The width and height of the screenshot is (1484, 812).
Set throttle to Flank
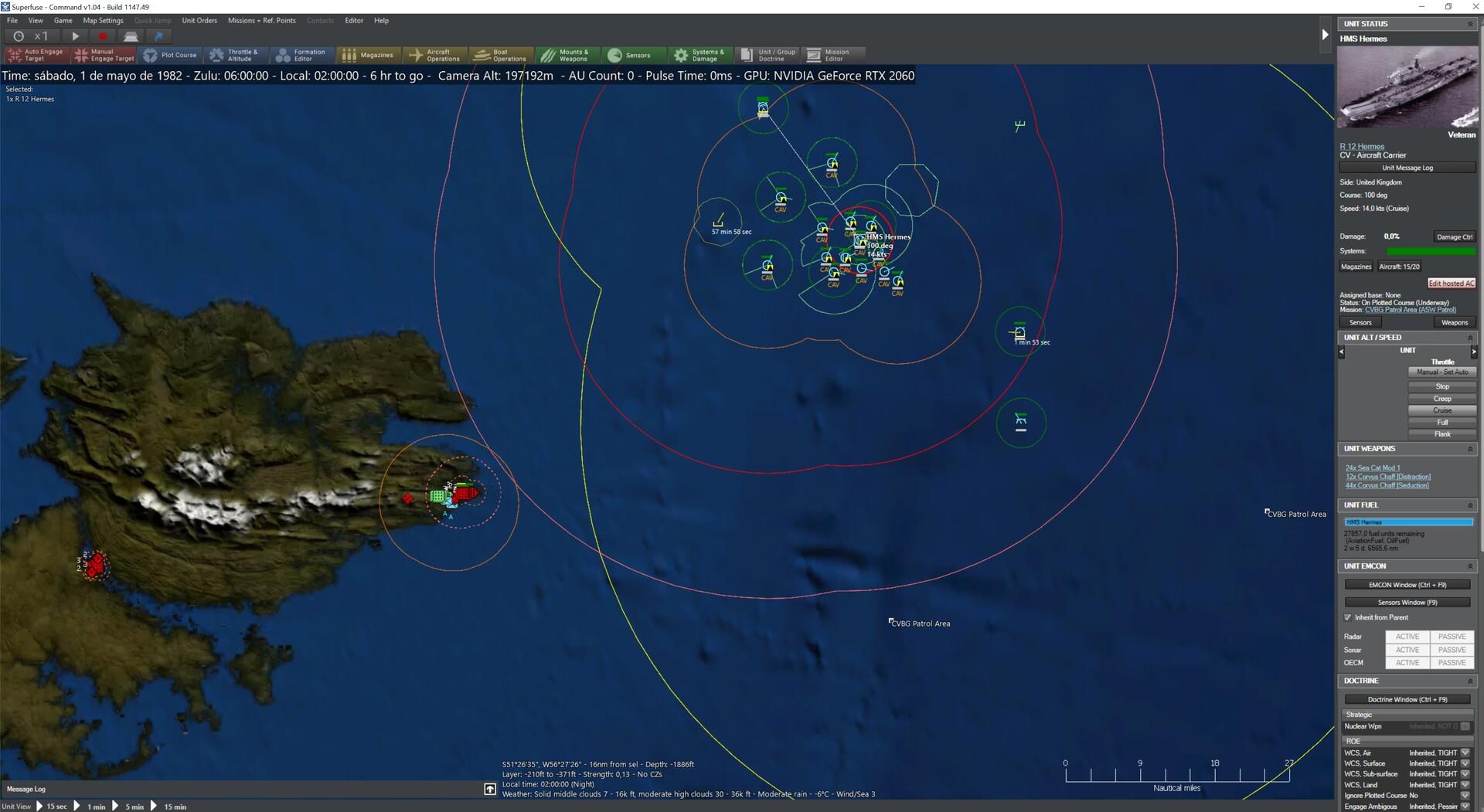point(1441,434)
